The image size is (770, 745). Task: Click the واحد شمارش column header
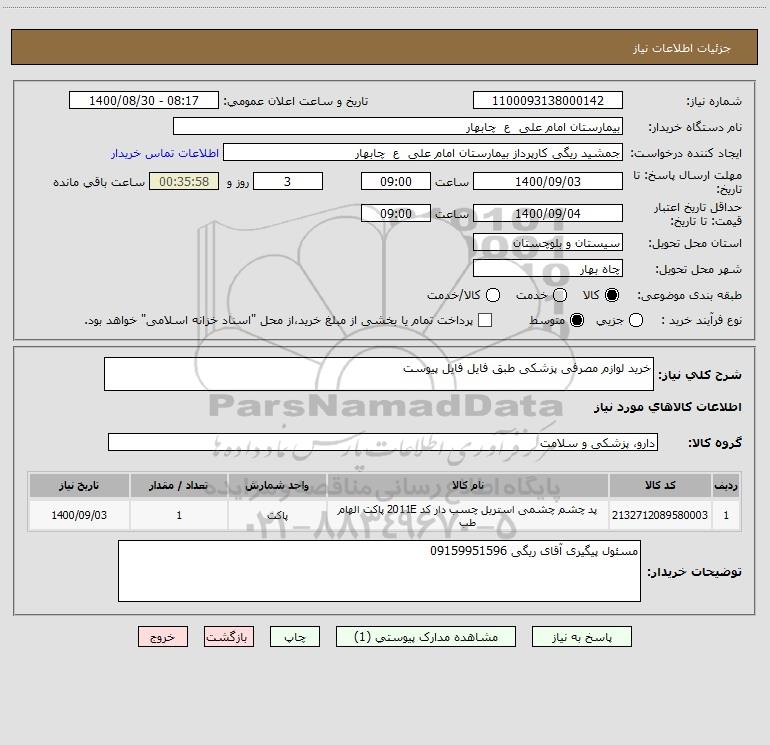(277, 485)
